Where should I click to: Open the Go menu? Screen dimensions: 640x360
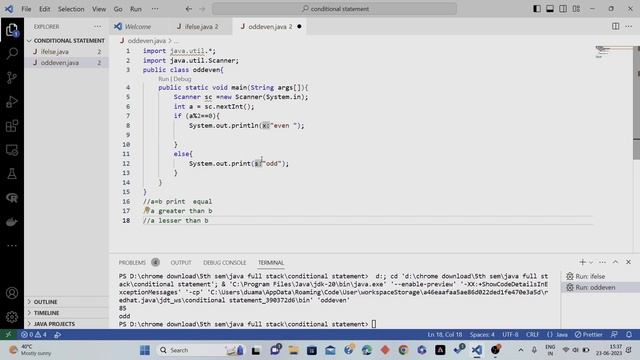[118, 9]
